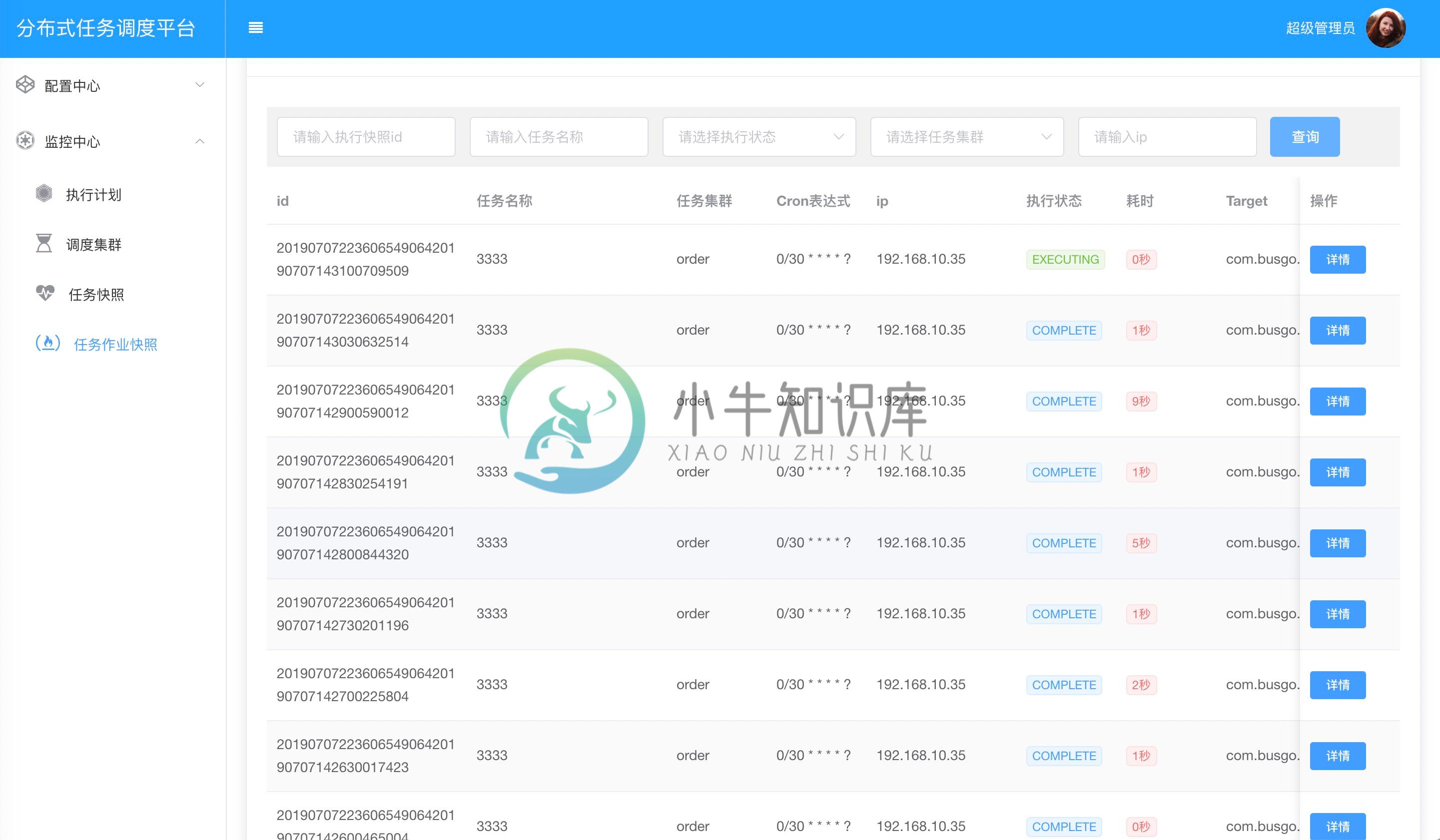This screenshot has height=840, width=1440.
Task: Click the 执行状态 column header
Action: (1054, 201)
